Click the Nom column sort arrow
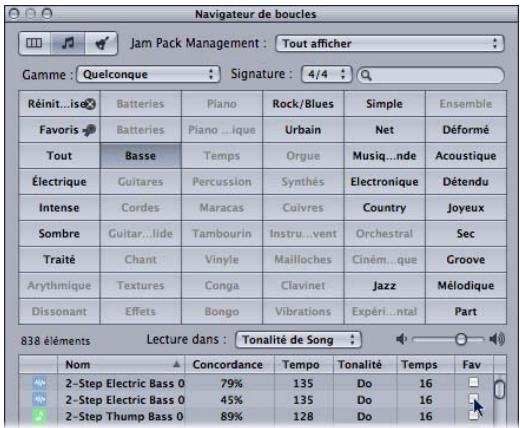The height and width of the screenshot is (428, 520). (x=177, y=364)
